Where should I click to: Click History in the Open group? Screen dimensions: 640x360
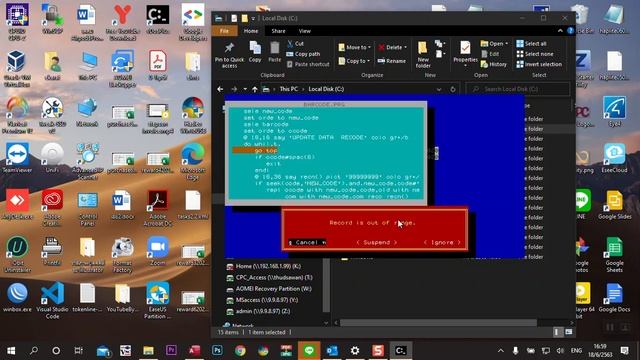pos(494,64)
